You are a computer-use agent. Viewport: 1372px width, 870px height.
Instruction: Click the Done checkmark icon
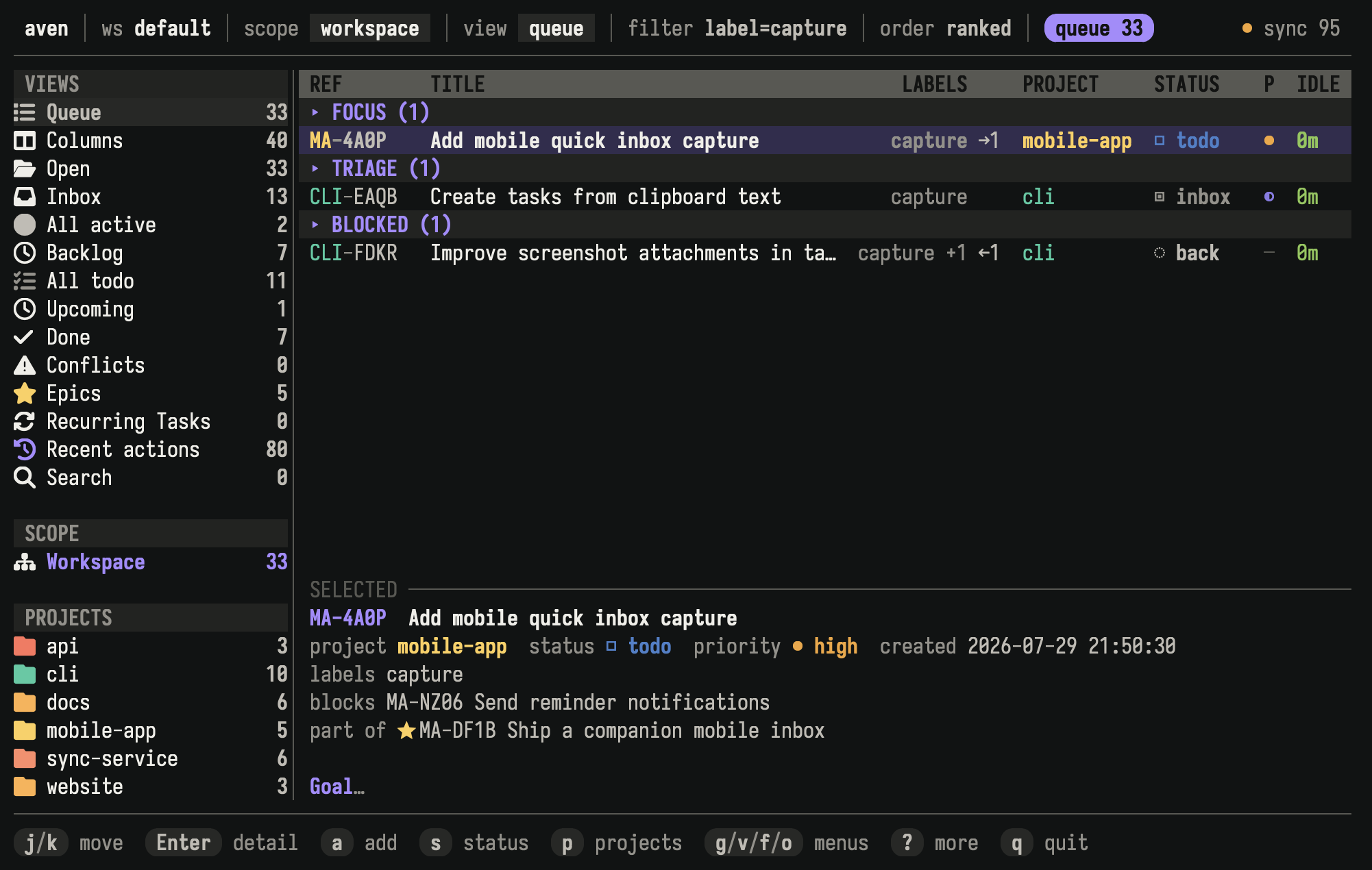coord(24,337)
